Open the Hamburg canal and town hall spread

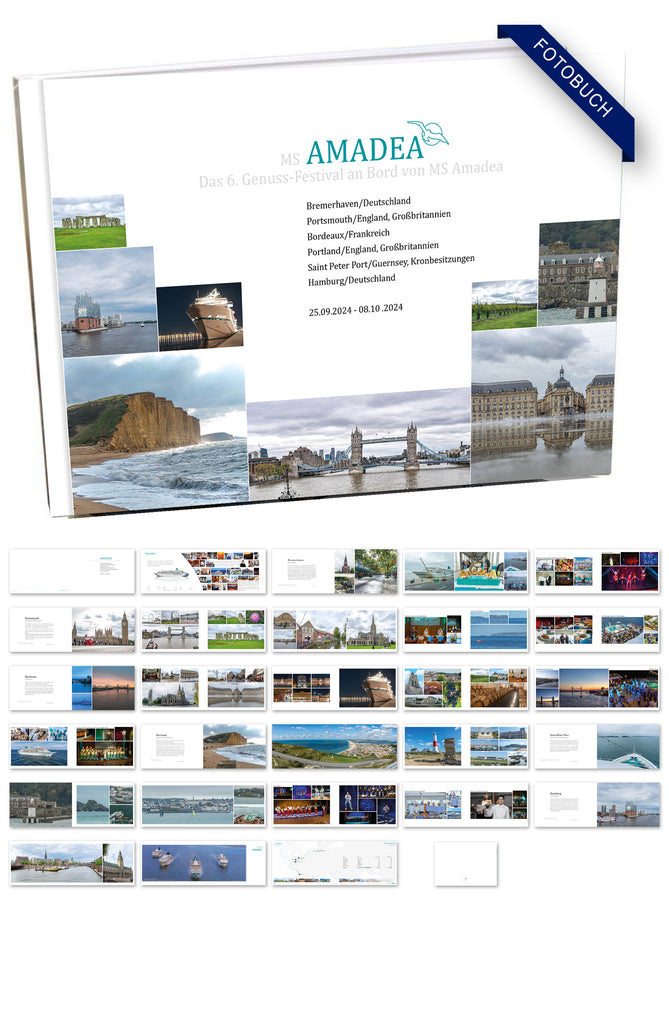[72, 863]
